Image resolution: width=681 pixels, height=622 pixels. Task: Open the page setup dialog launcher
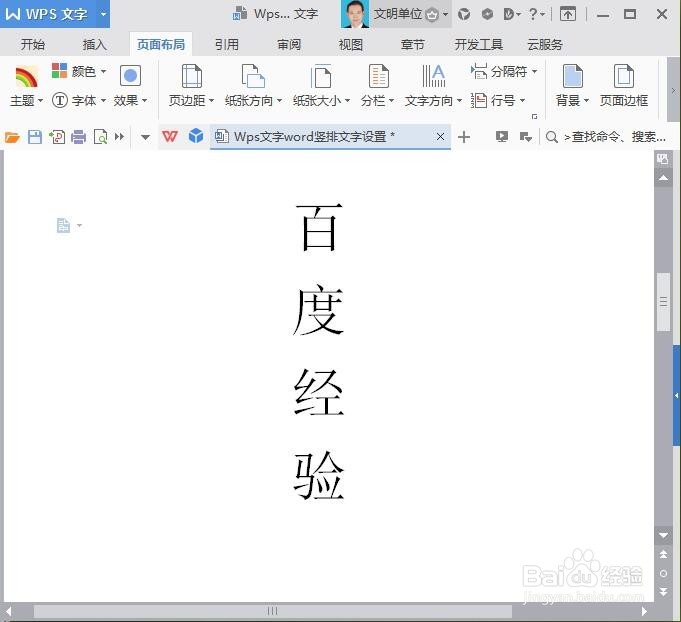(534, 116)
